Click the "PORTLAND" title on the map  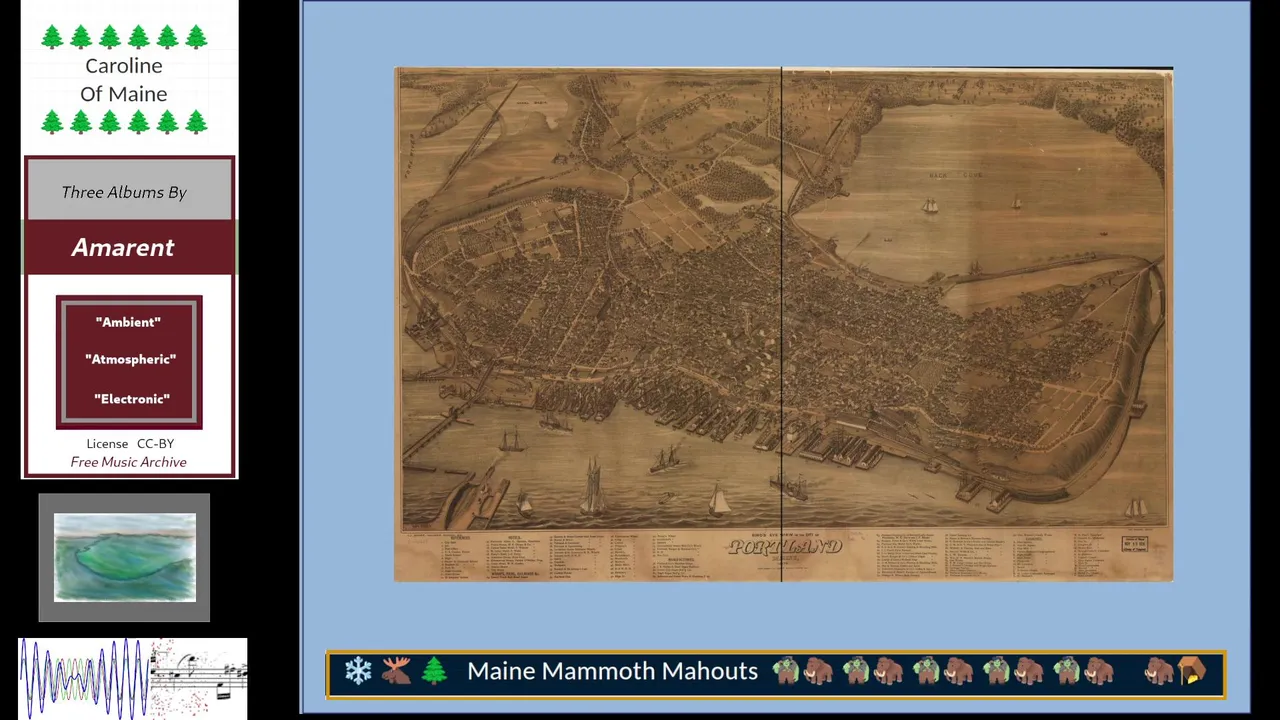point(785,547)
